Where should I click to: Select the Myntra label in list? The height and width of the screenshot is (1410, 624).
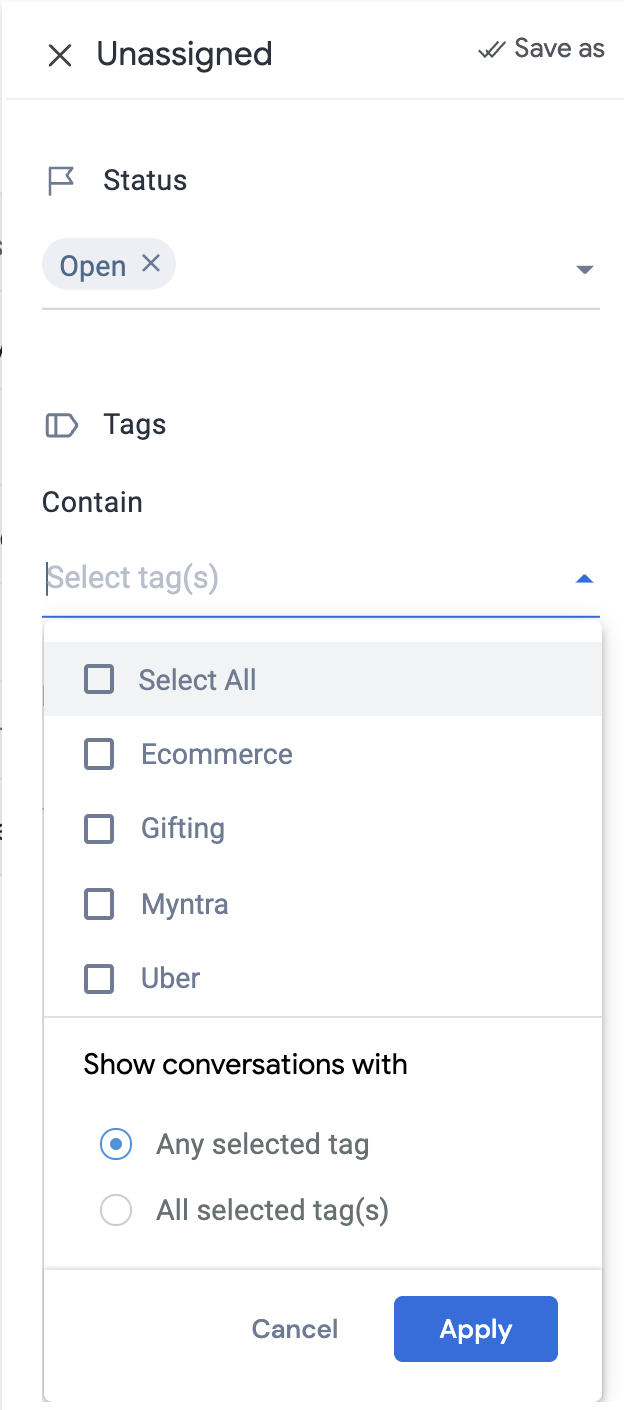(185, 904)
